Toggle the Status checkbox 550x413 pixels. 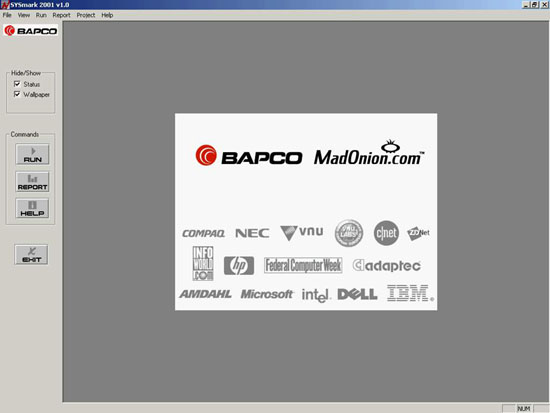pyautogui.click(x=17, y=84)
